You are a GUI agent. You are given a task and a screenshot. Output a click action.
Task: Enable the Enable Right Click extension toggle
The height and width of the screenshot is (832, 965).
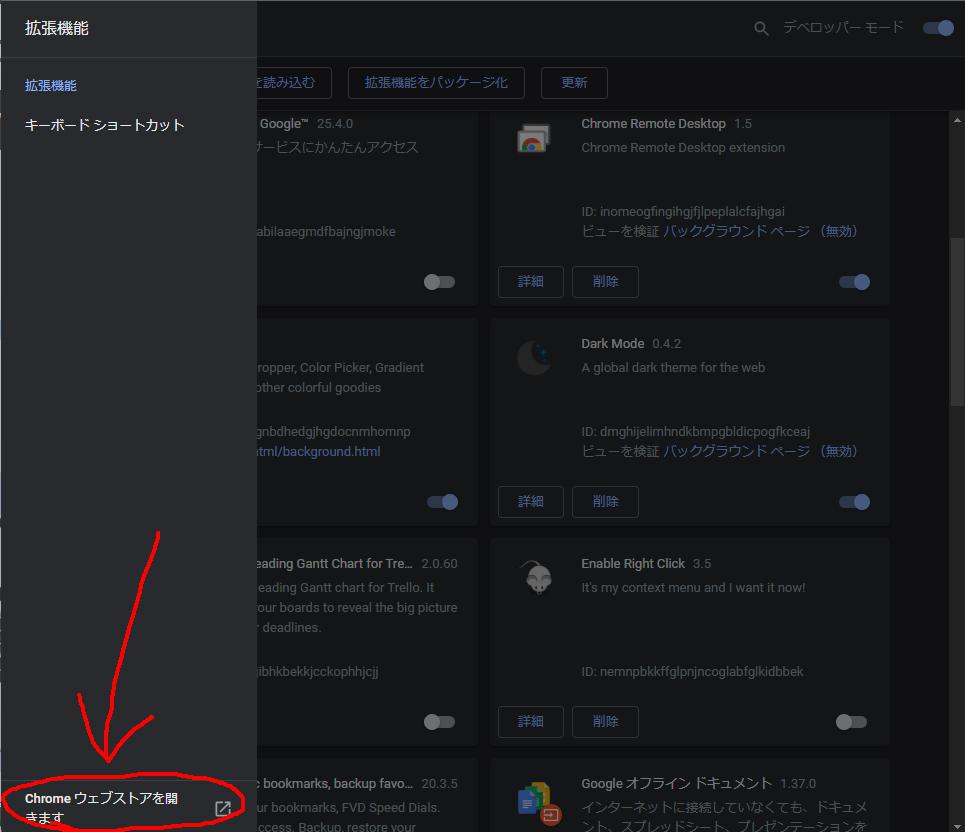coord(851,722)
